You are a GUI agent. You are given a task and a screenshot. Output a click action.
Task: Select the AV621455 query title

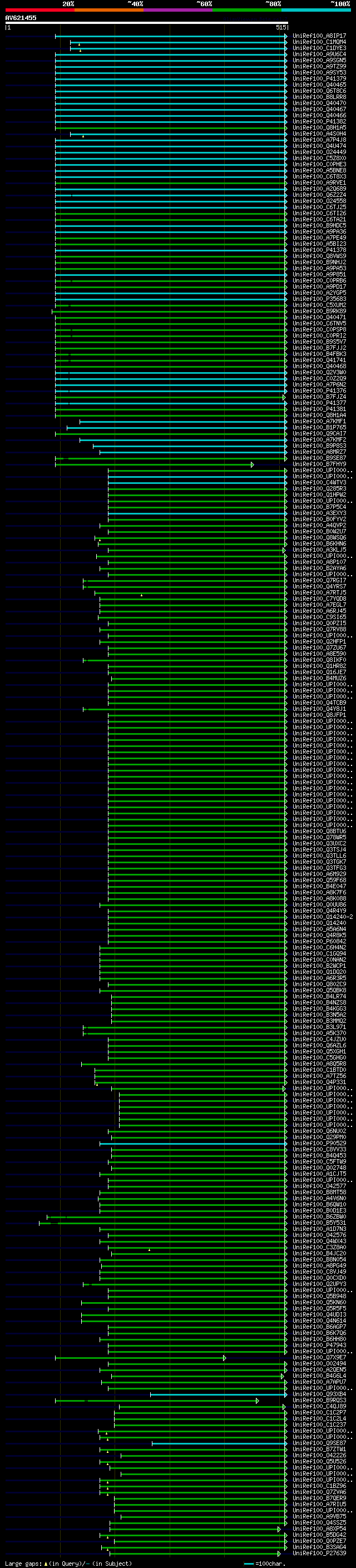click(21, 18)
